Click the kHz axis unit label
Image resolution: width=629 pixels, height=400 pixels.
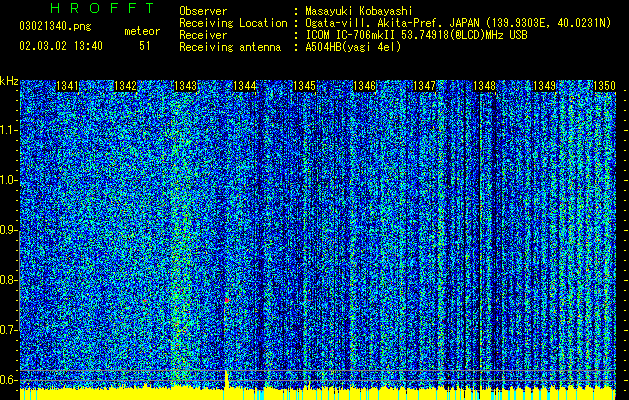[9, 81]
